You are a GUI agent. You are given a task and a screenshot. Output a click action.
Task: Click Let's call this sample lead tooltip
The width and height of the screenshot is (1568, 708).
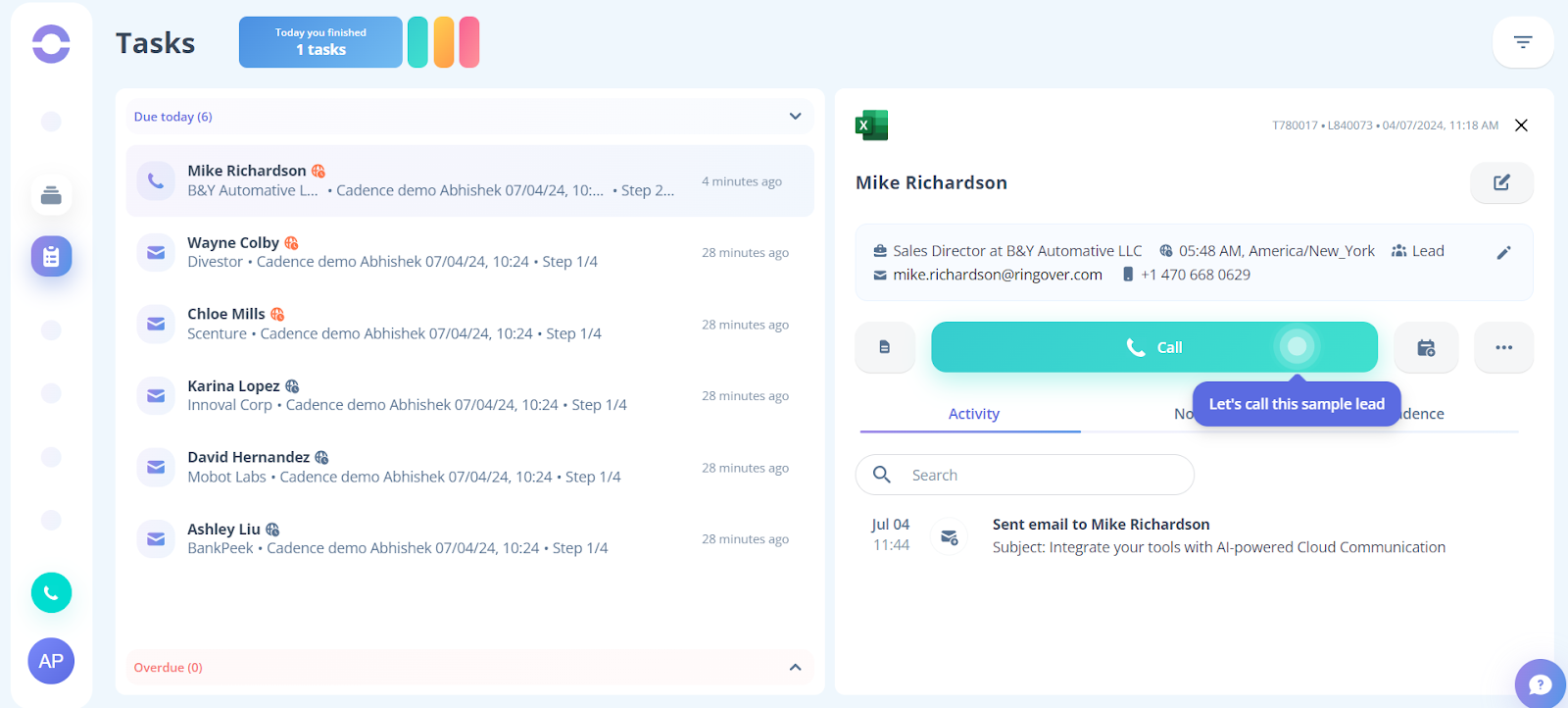[1297, 404]
